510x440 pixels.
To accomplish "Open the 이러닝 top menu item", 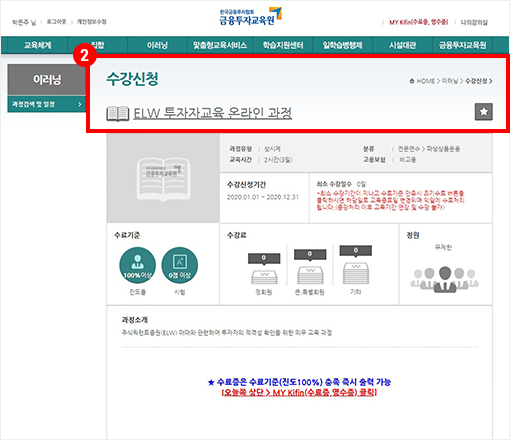I will (x=157, y=45).
